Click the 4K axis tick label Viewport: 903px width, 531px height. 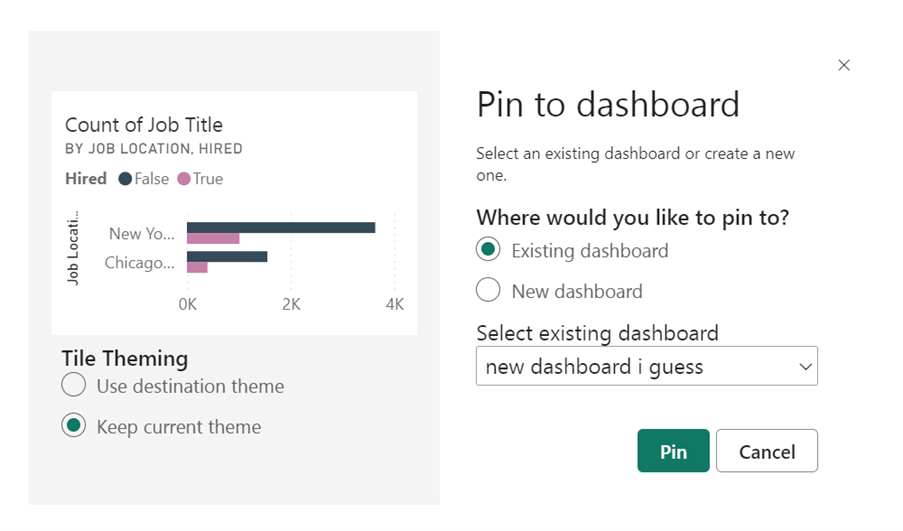tap(394, 304)
